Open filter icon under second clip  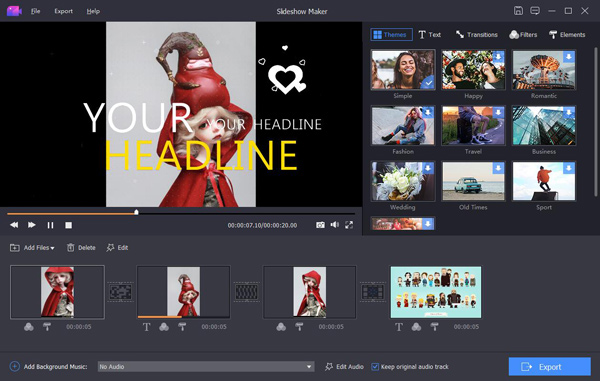pyautogui.click(x=164, y=327)
